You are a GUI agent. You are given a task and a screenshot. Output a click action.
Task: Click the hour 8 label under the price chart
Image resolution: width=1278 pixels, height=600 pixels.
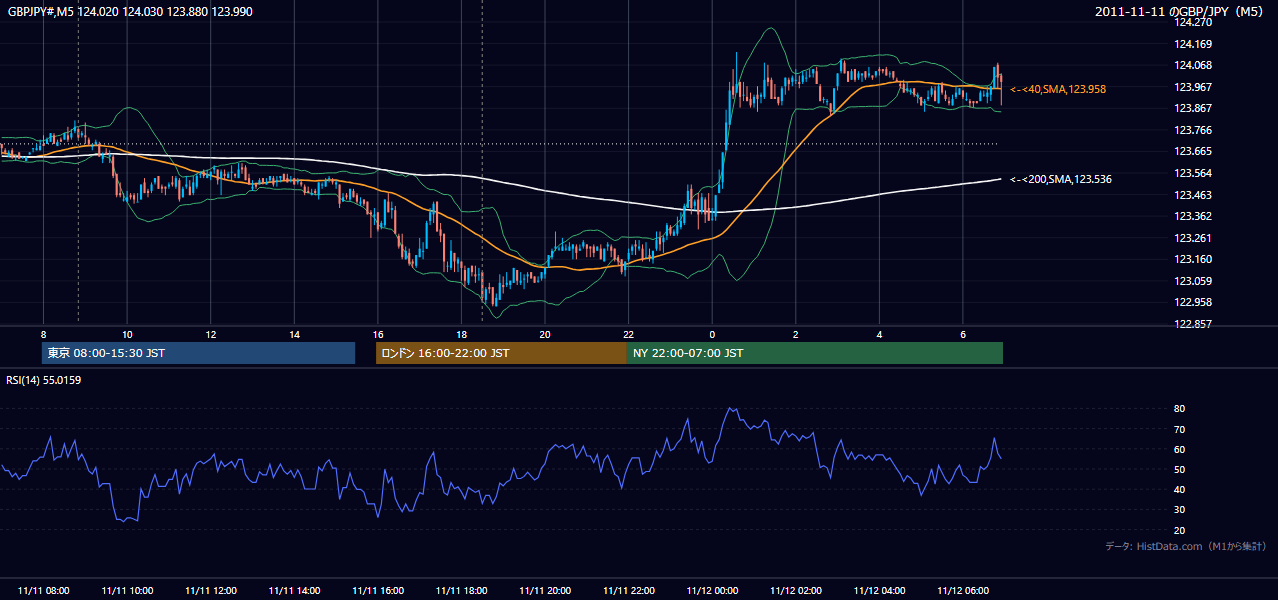point(43,335)
